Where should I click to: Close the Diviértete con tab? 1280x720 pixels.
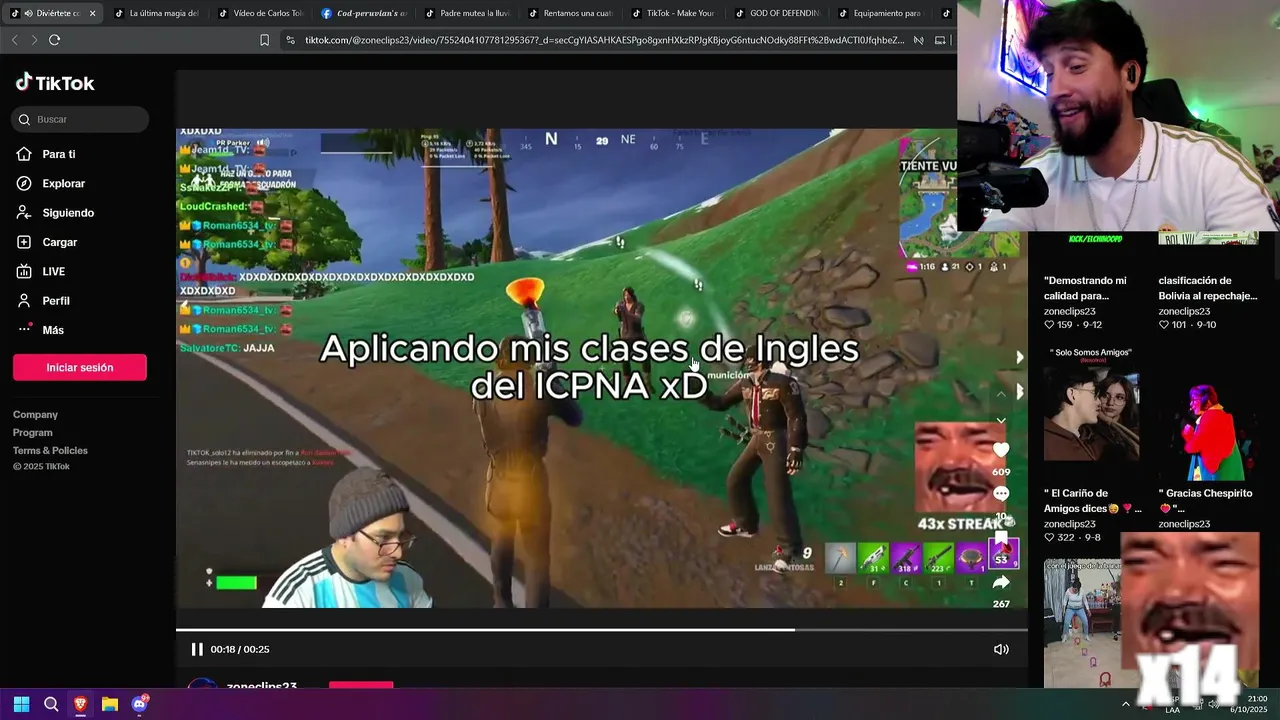92,14
